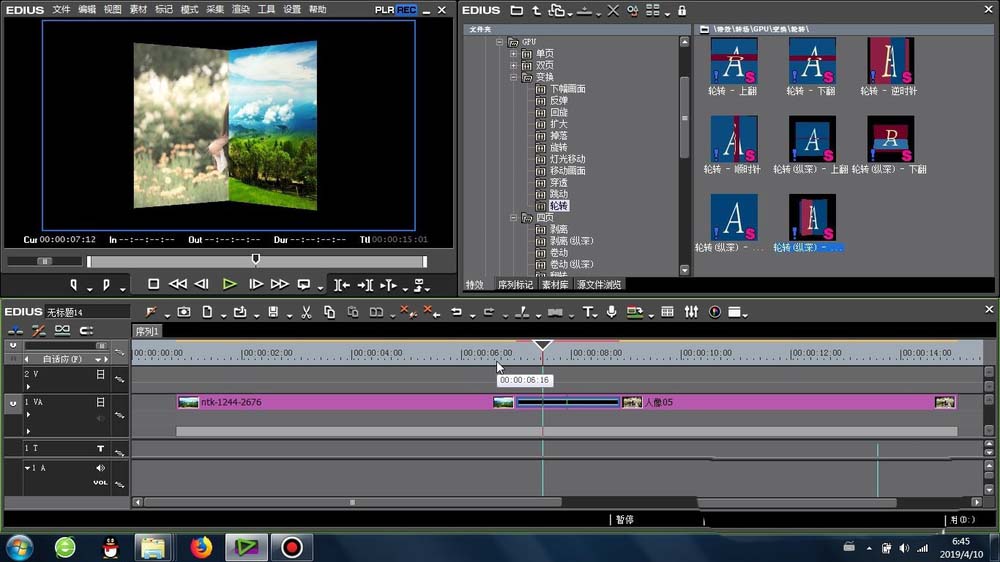Switch to the 素材库 tab
Viewport: 1000px width, 562px height.
pyautogui.click(x=555, y=285)
